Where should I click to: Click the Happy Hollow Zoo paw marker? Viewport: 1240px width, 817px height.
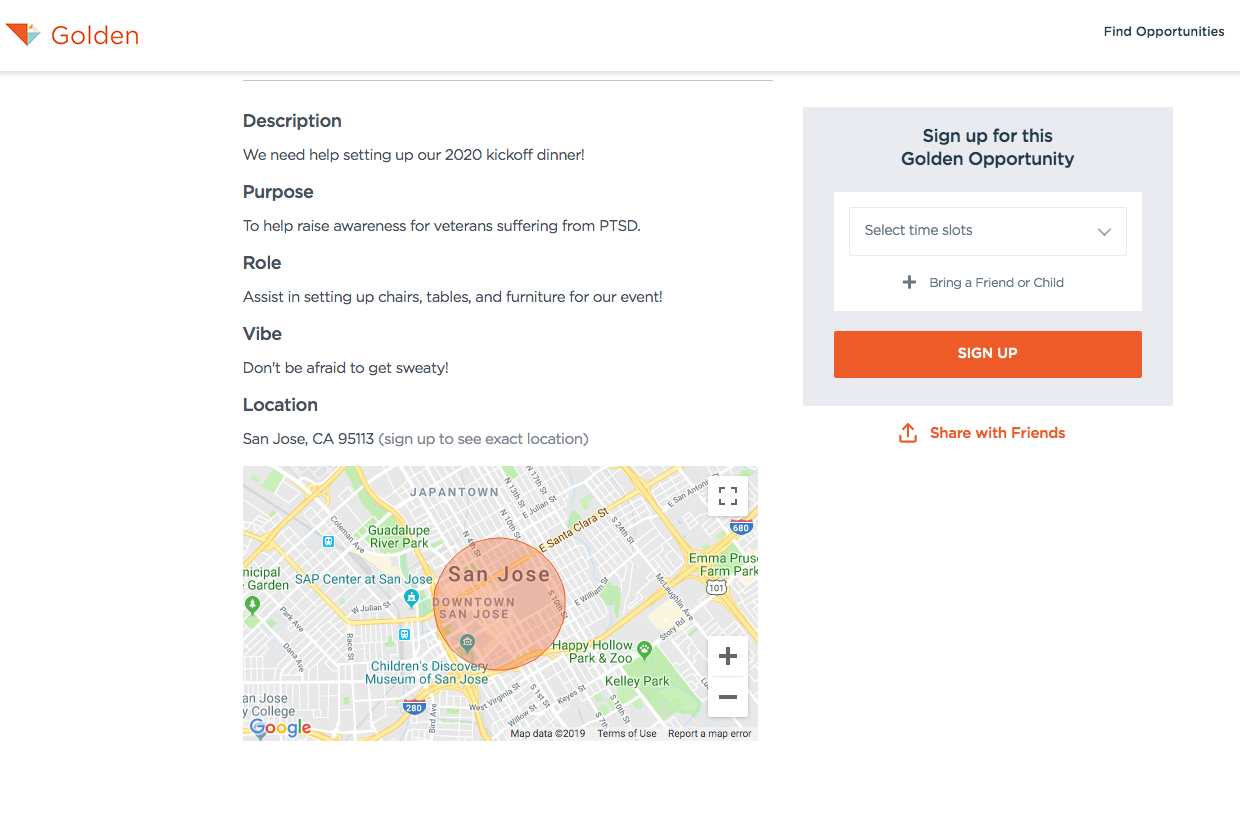click(645, 650)
